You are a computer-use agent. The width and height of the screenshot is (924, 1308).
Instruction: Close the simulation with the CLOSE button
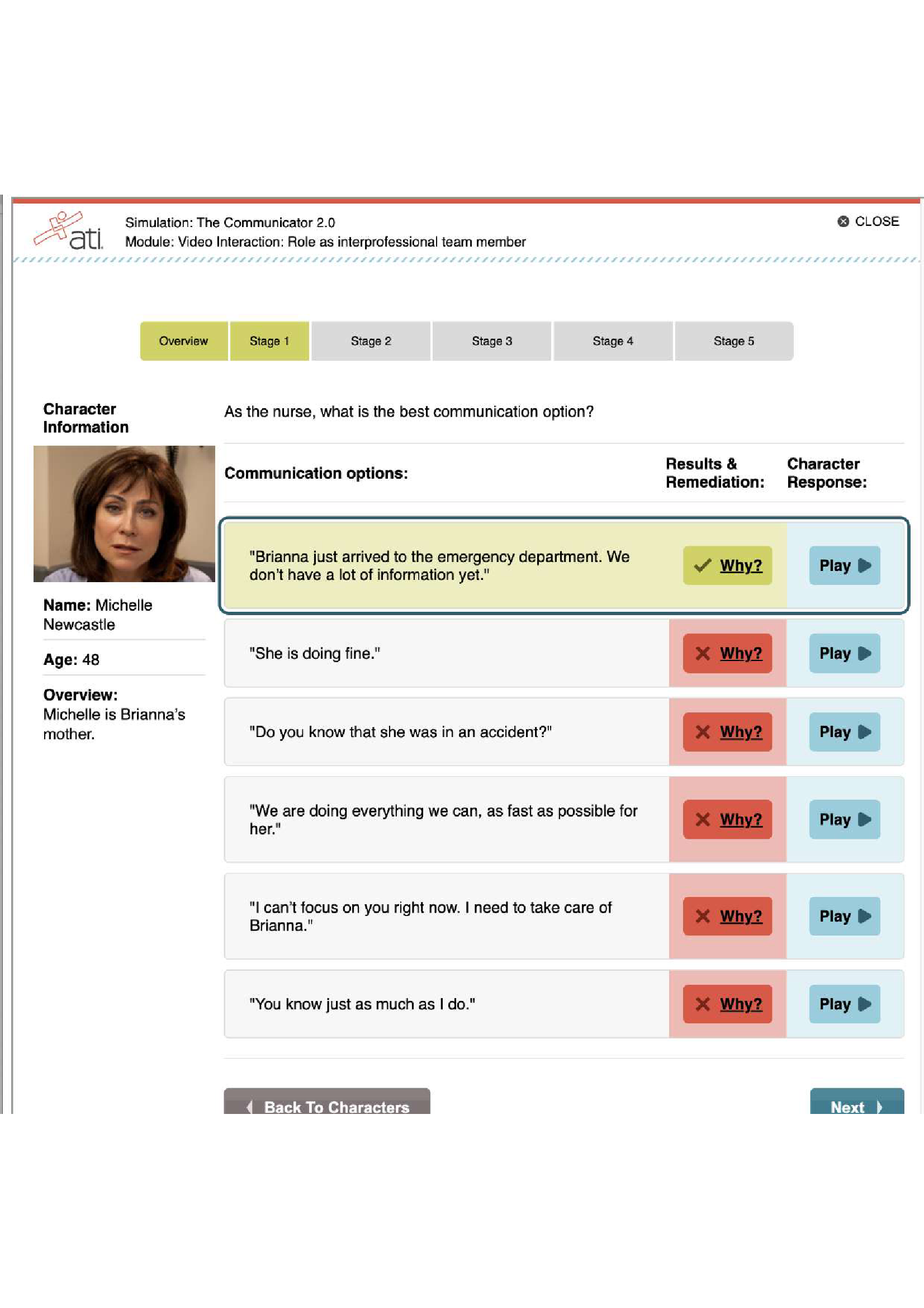tap(868, 221)
